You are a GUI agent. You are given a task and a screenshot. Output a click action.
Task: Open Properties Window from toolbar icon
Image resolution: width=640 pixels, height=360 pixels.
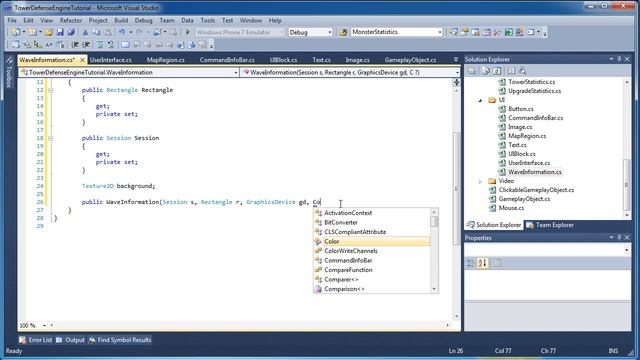click(x=464, y=32)
